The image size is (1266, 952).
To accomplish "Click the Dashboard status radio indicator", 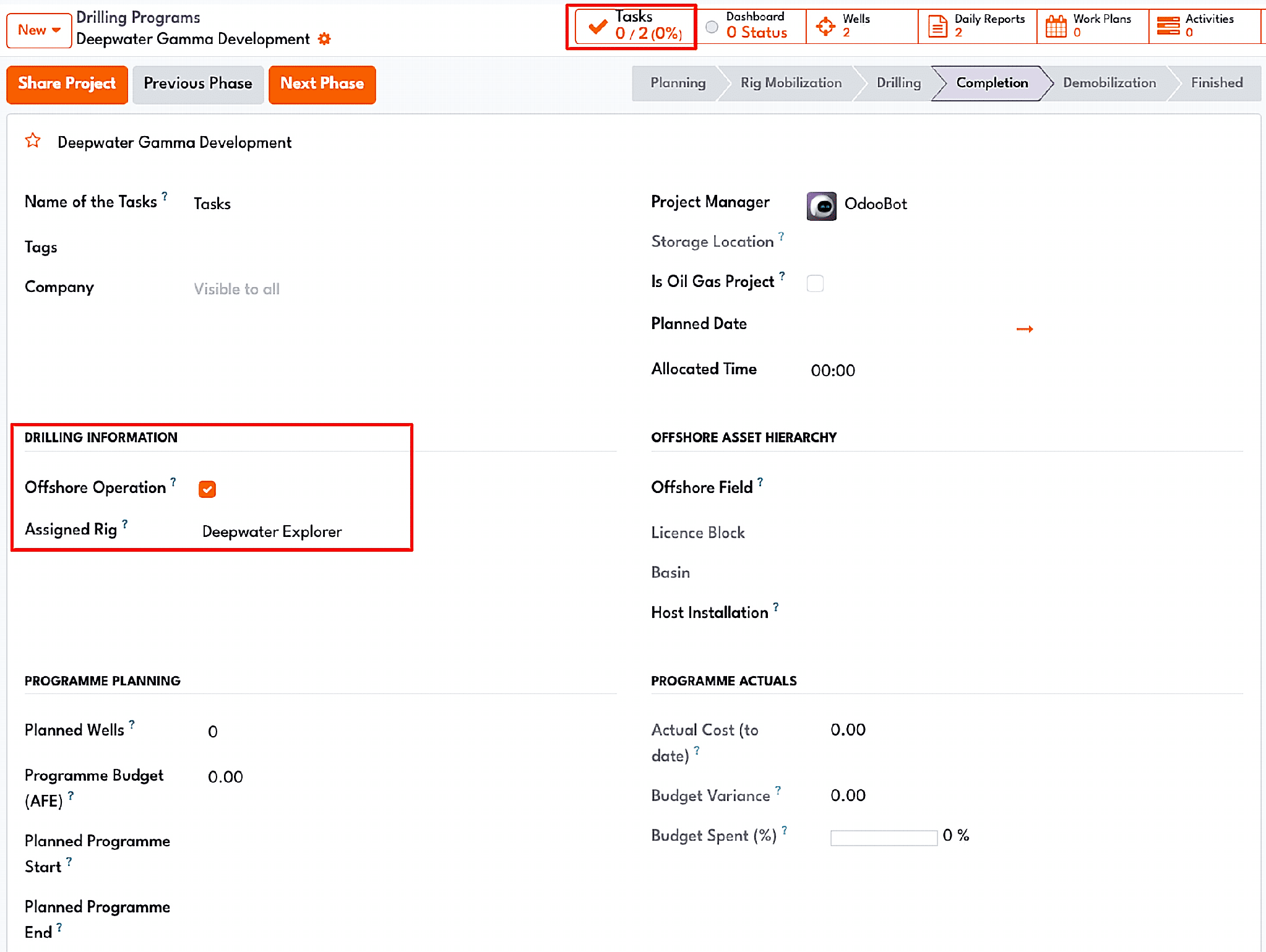I will tap(712, 27).
